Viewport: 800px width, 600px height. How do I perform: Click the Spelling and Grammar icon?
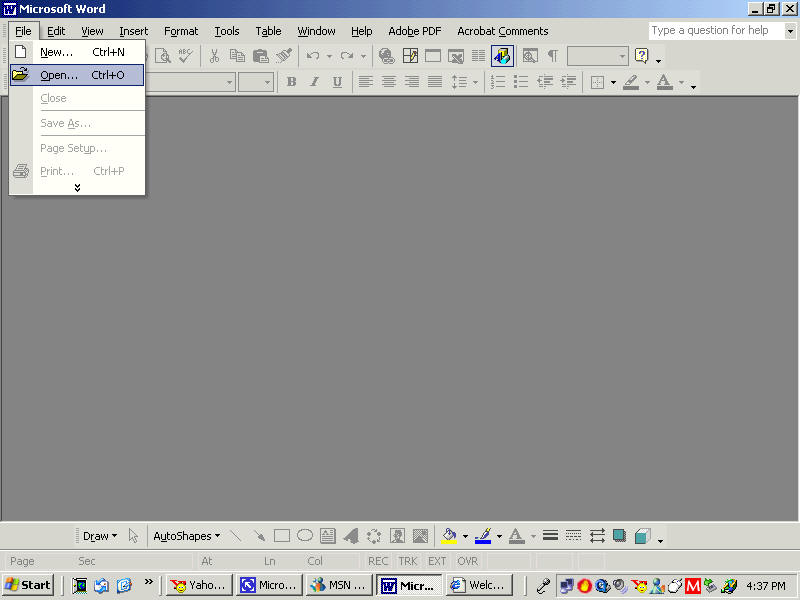pos(185,56)
